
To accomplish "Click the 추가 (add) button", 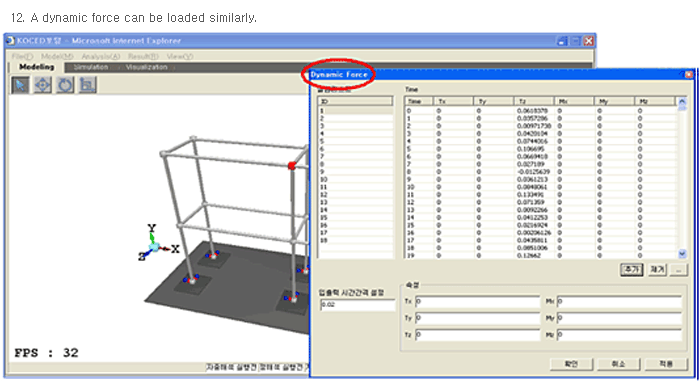I will [632, 270].
